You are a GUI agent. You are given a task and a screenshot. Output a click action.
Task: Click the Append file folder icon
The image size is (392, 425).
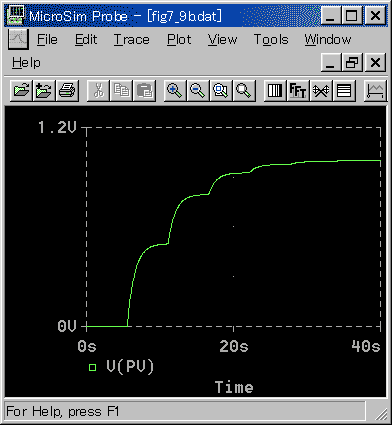pyautogui.click(x=44, y=90)
